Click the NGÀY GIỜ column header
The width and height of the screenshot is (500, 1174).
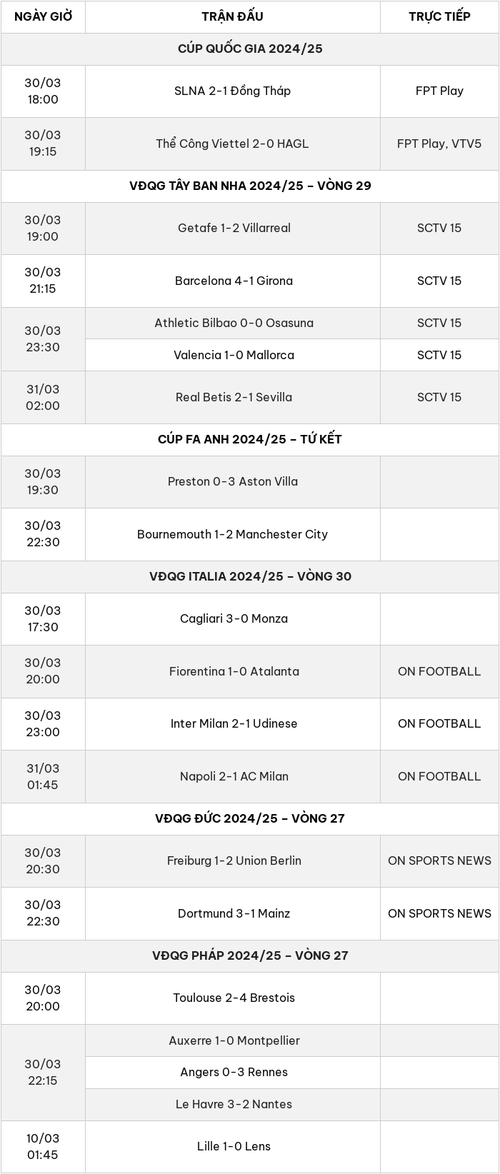[x=43, y=16]
